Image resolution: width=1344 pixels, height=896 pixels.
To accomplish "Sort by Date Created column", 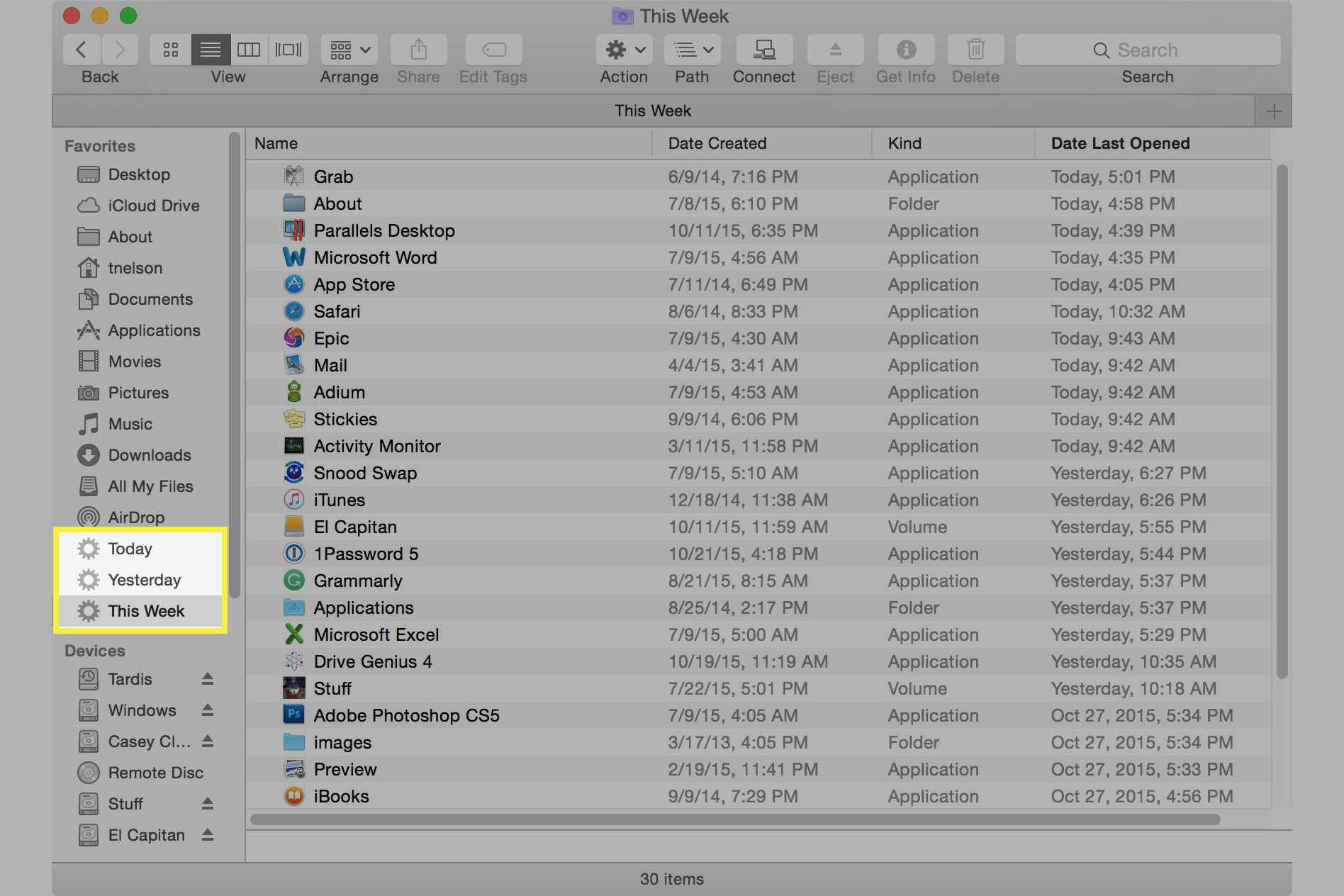I will [762, 143].
